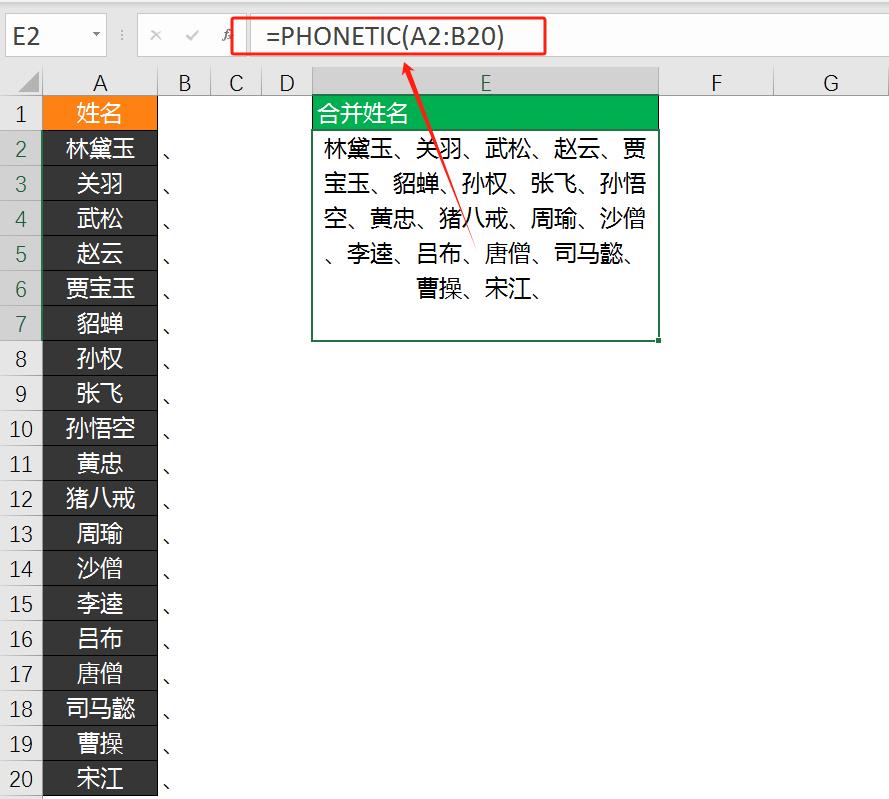Select cell containing 唐僧

pos(100,674)
